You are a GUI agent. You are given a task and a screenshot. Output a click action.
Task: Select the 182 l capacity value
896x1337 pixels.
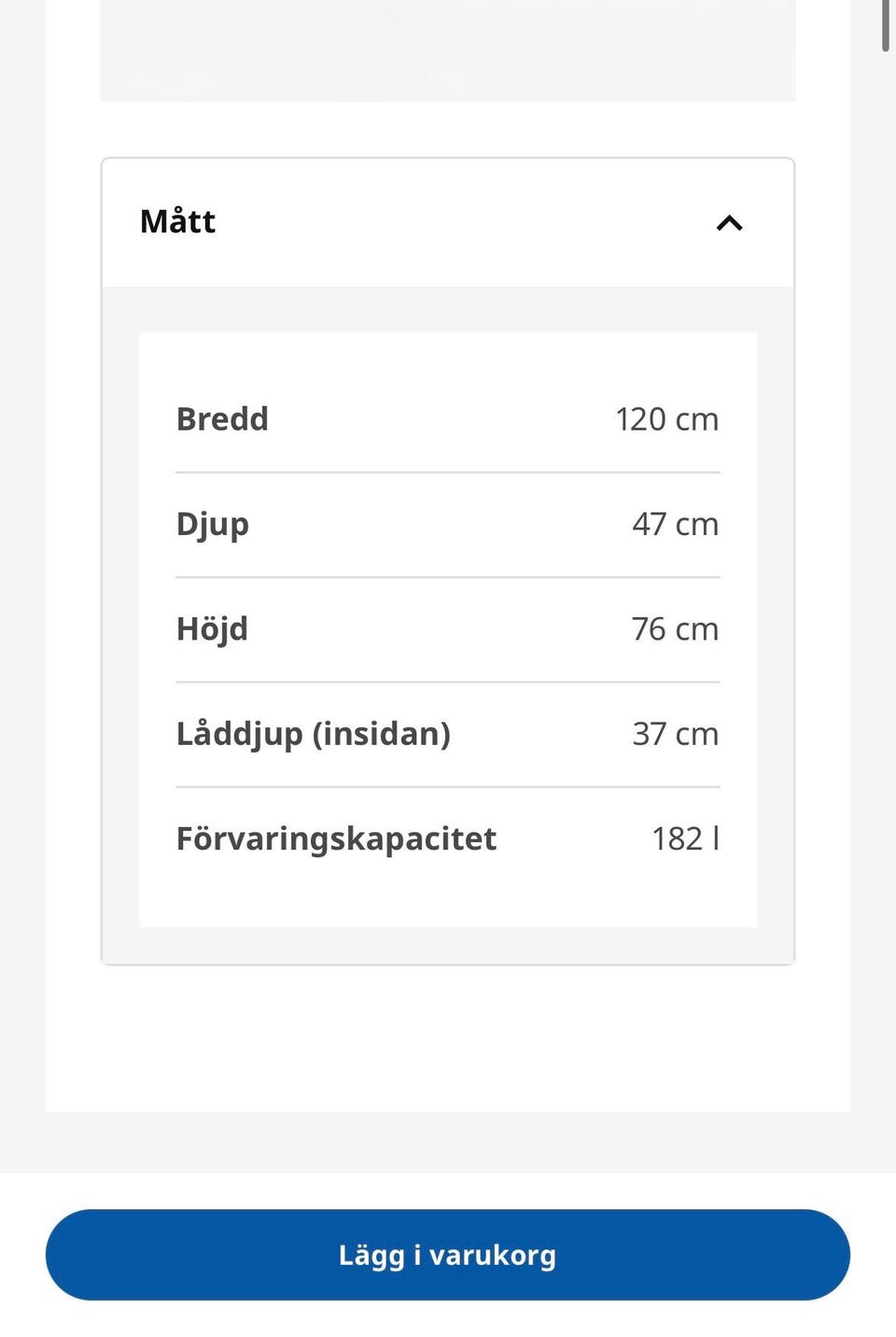pos(685,837)
